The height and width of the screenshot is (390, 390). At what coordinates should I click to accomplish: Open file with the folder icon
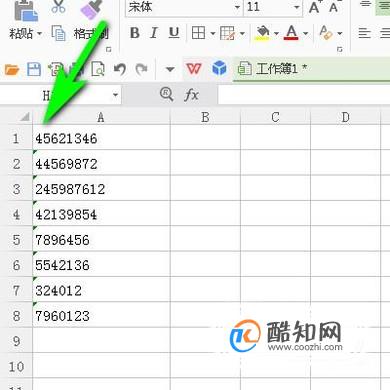[x=12, y=70]
